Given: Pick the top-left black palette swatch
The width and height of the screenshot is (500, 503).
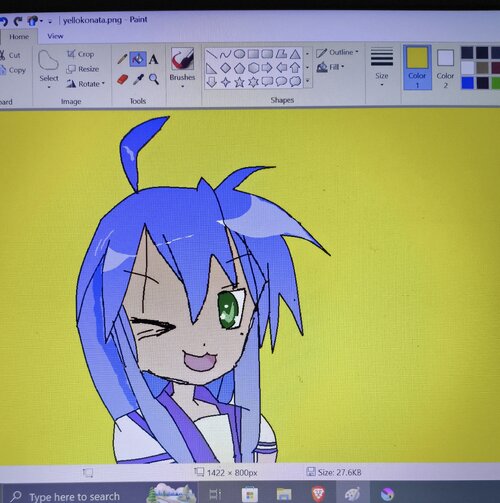Looking at the screenshot, I should coord(467,53).
